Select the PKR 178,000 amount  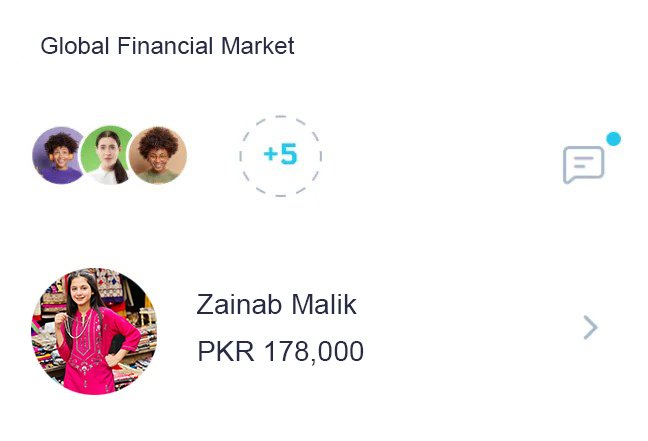280,352
